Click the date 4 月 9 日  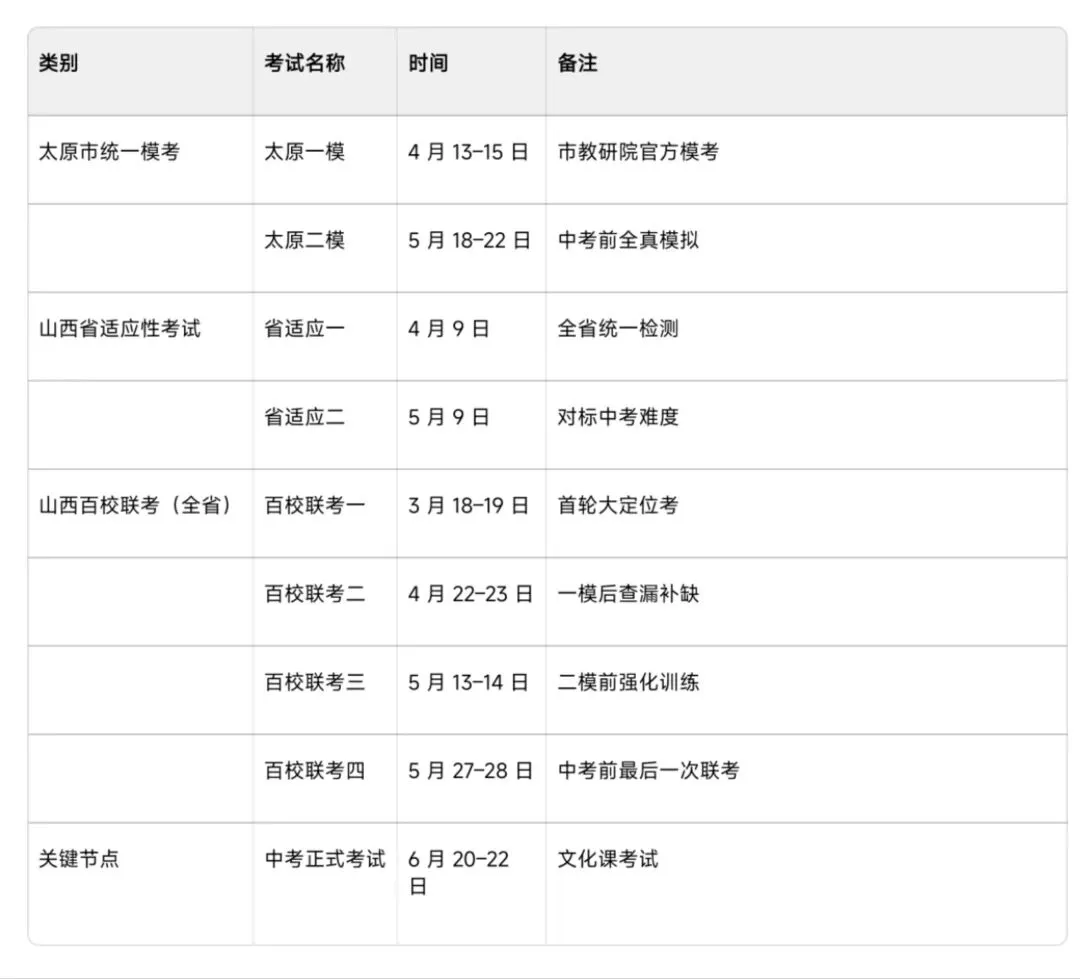[448, 329]
